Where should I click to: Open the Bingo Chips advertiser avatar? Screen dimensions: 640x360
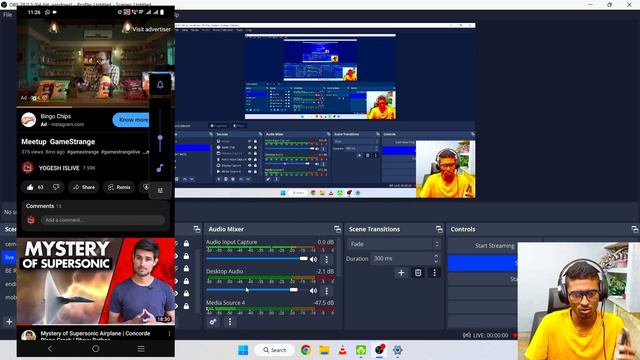pos(29,120)
